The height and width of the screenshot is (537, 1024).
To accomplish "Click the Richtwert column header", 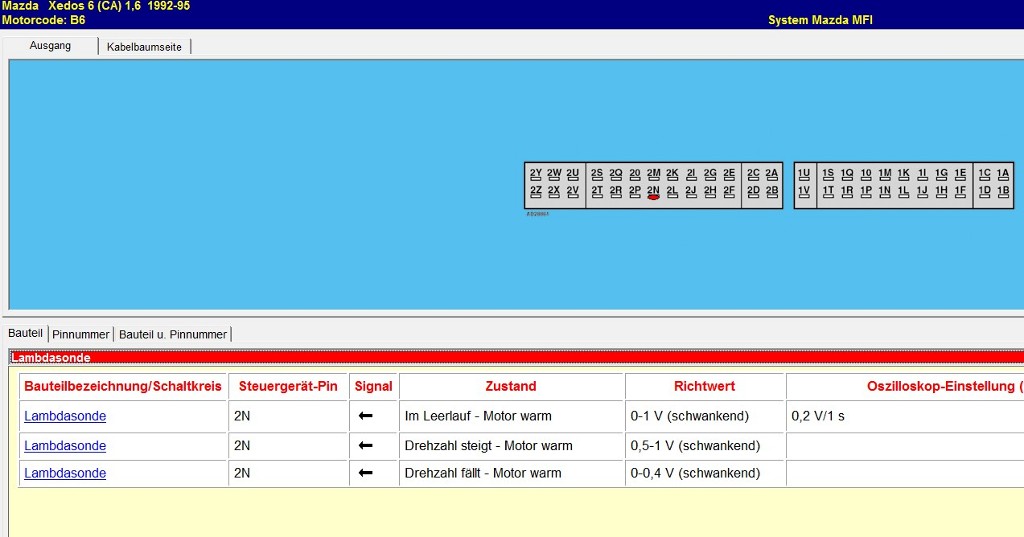I will point(704,386).
